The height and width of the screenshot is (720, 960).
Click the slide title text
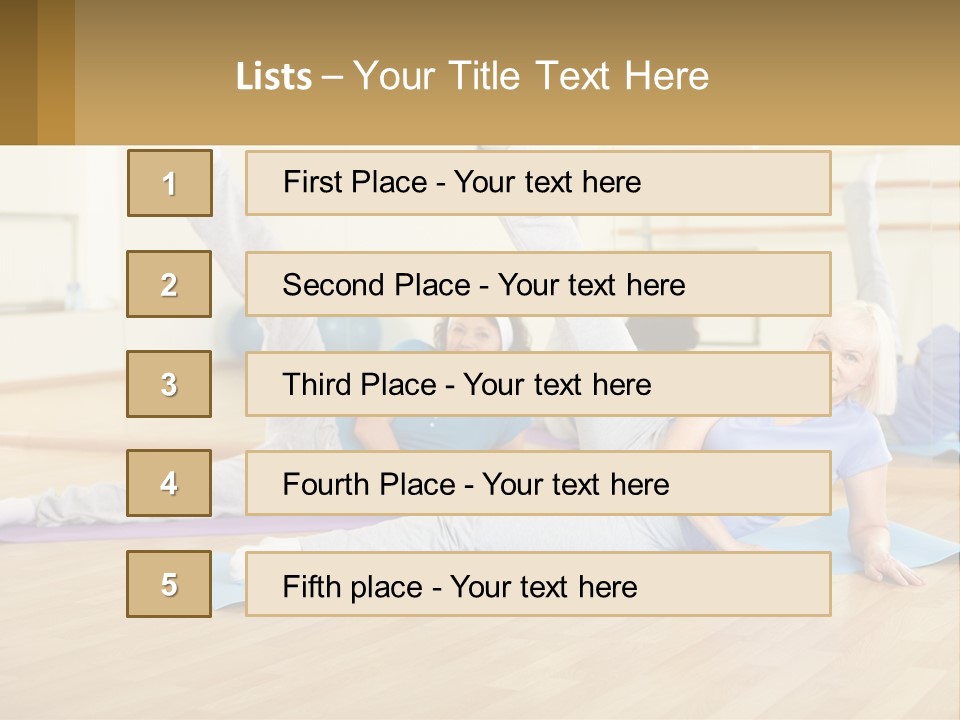[472, 76]
